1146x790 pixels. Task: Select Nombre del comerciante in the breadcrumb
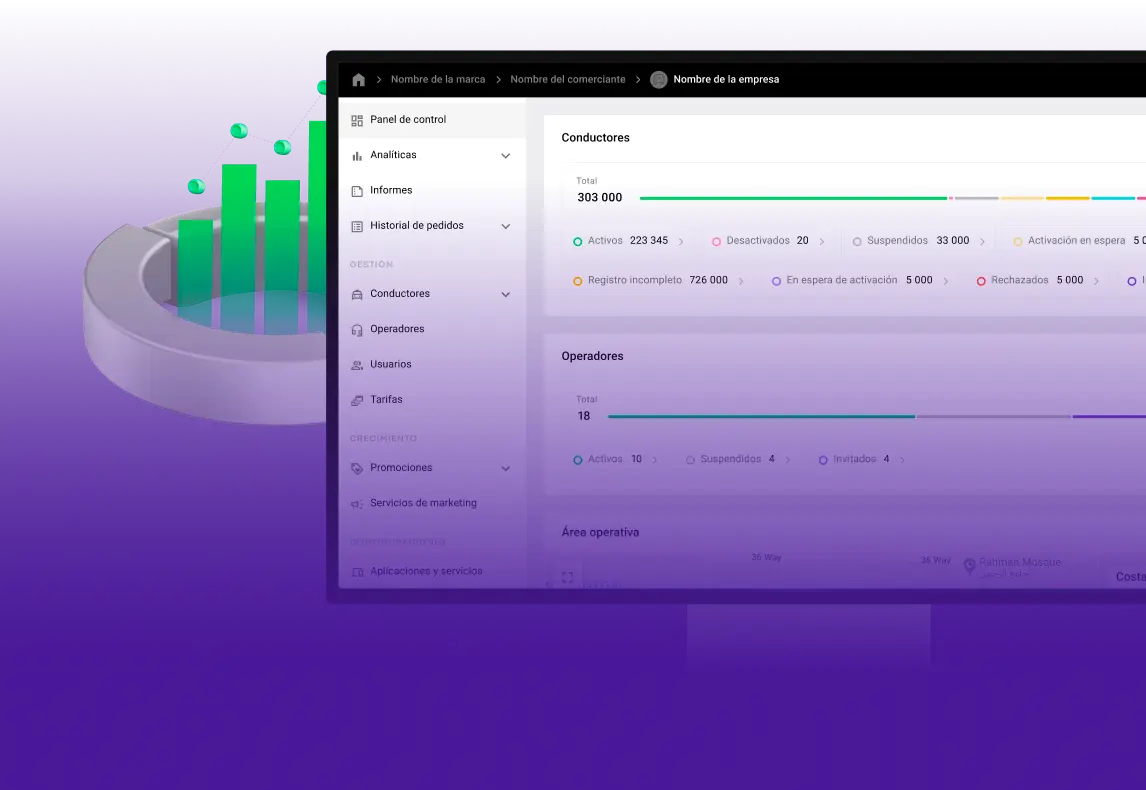568,79
